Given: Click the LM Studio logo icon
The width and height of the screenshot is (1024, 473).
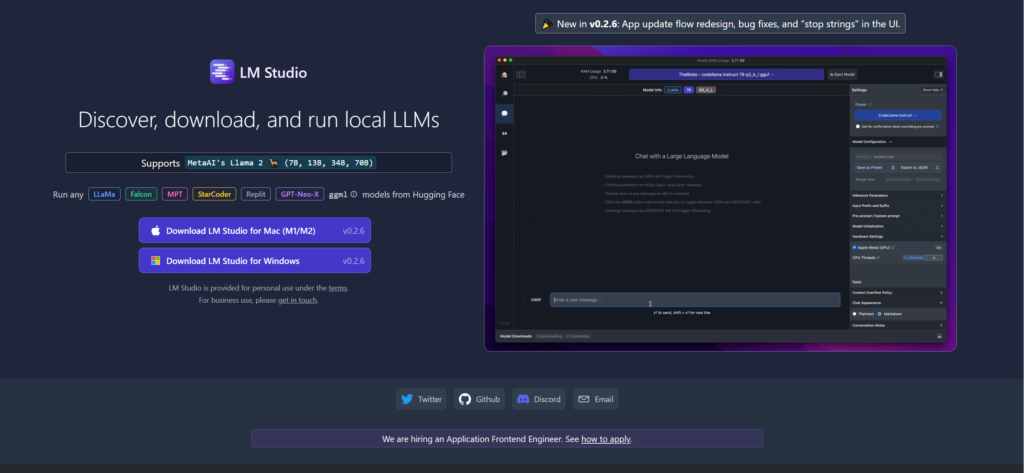Looking at the screenshot, I should [222, 72].
